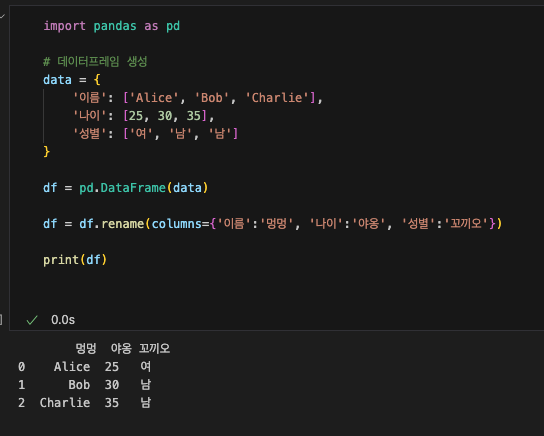This screenshot has height=436, width=544.
Task: Click the 'data = {' line
Action: click(71, 80)
